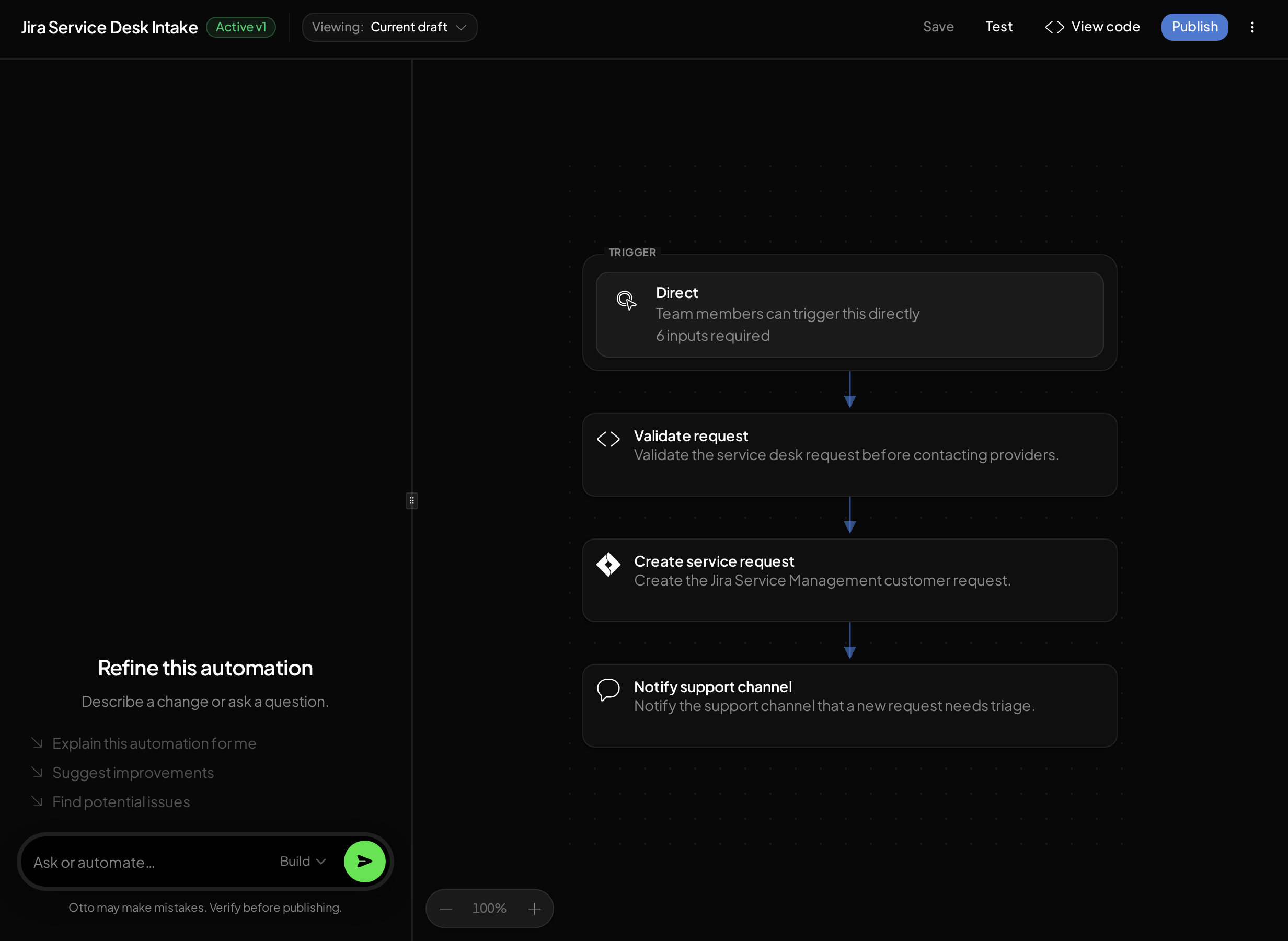Click the Test button
Viewport: 1288px width, 941px height.
point(999,27)
